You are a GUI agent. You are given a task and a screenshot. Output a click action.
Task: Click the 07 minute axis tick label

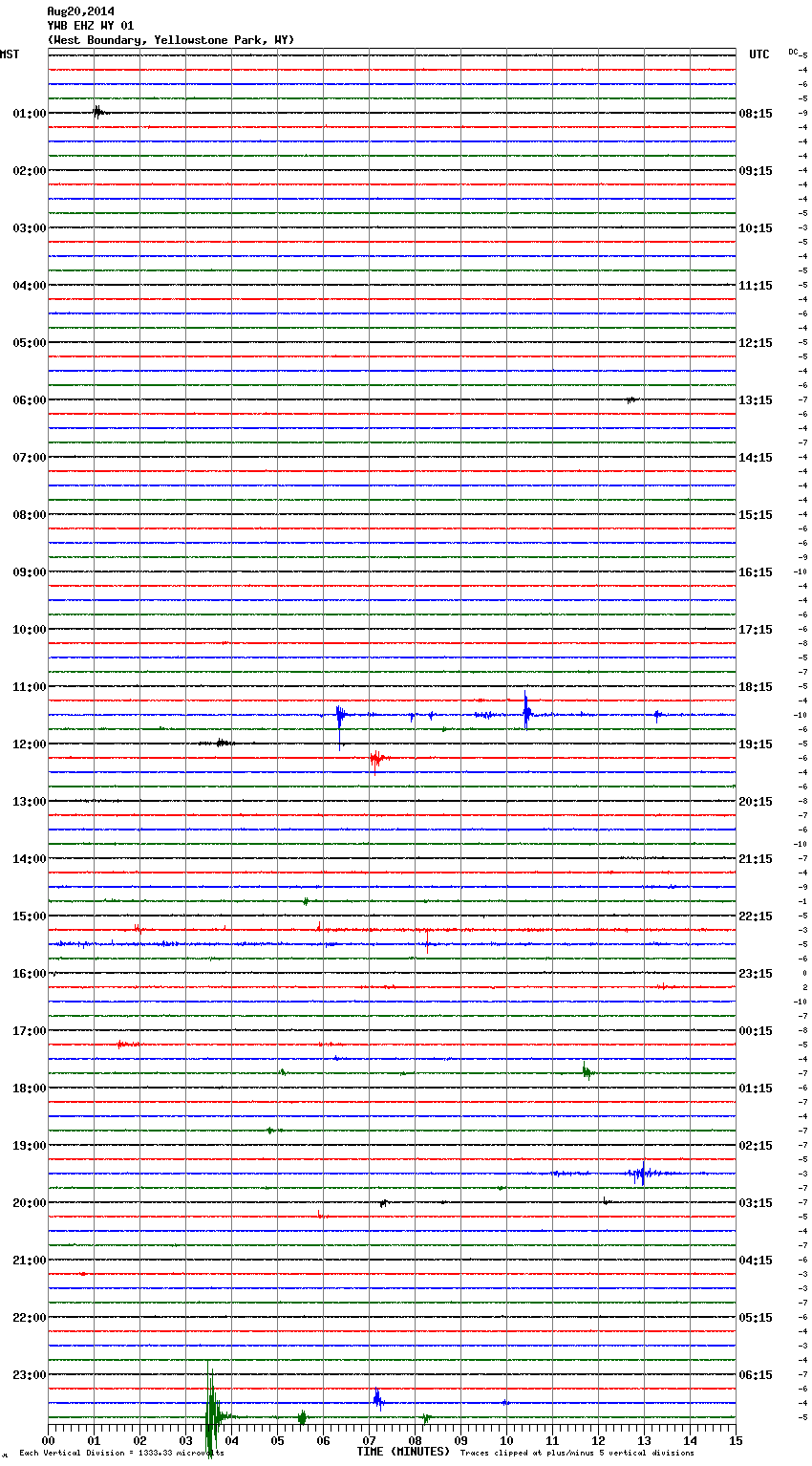coord(369,1440)
